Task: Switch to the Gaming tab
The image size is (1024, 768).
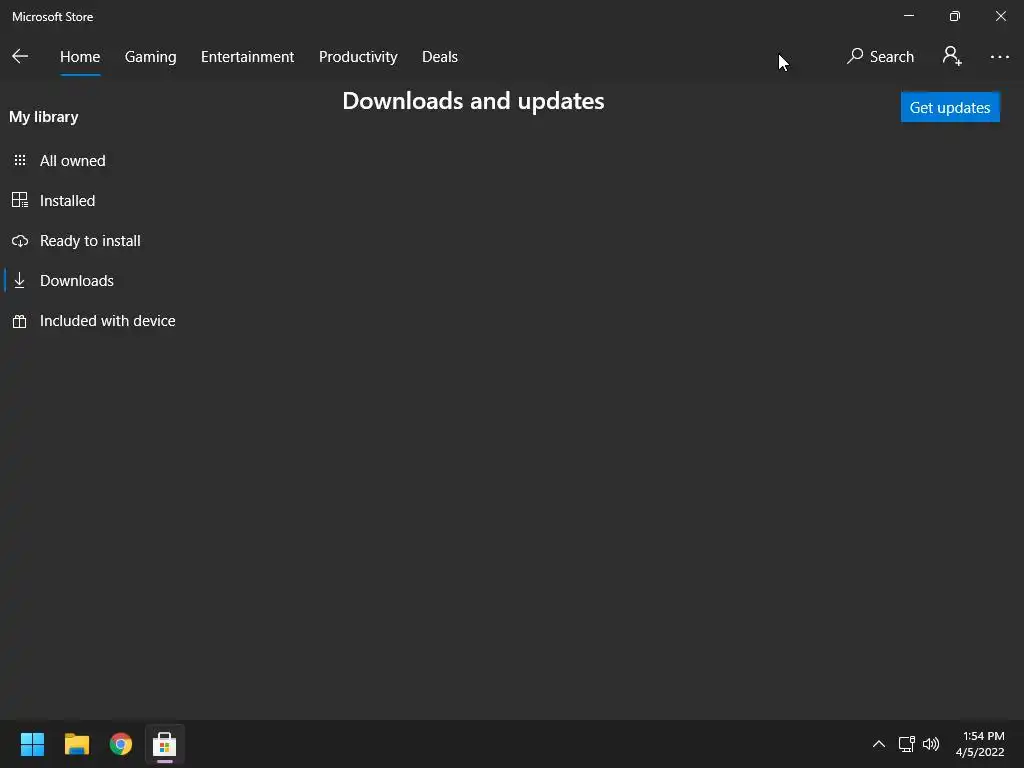Action: click(x=150, y=57)
